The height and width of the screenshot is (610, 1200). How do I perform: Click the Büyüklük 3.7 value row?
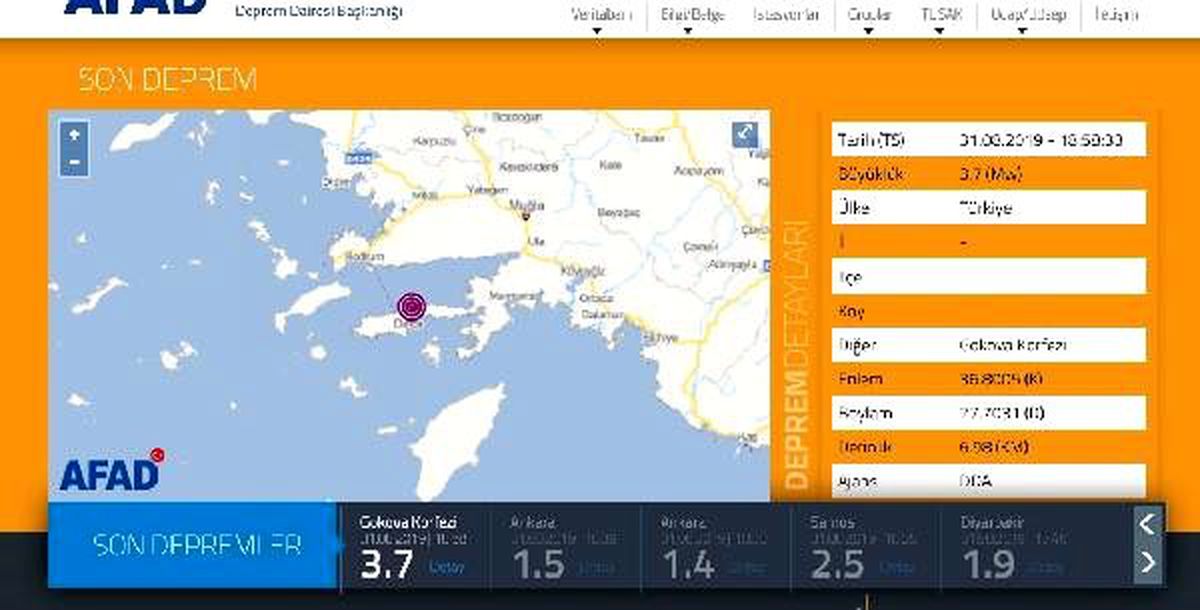point(988,174)
